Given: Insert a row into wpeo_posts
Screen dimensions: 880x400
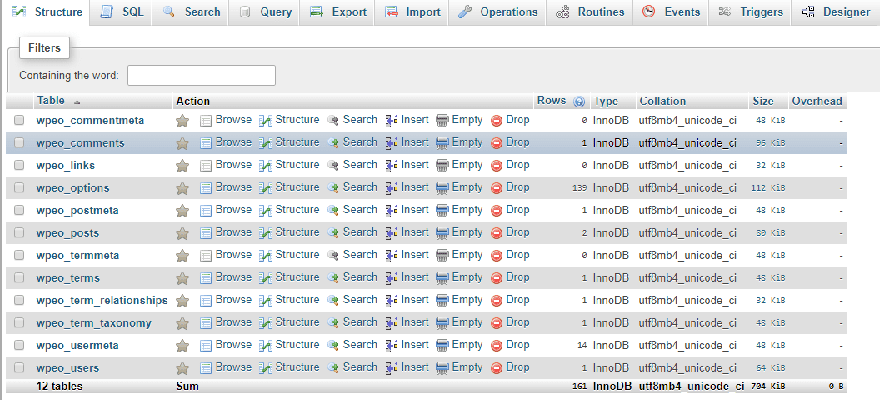Looking at the screenshot, I should click(407, 232).
